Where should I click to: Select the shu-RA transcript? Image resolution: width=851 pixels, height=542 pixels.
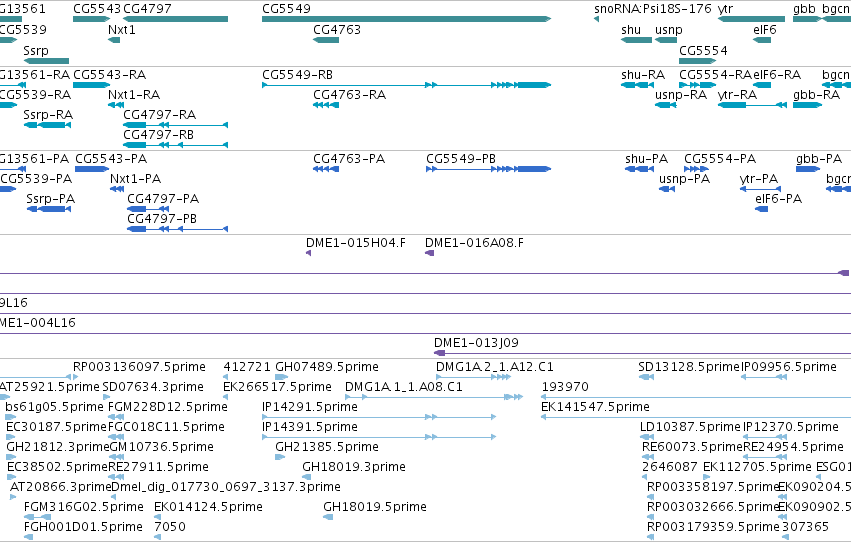[638, 85]
